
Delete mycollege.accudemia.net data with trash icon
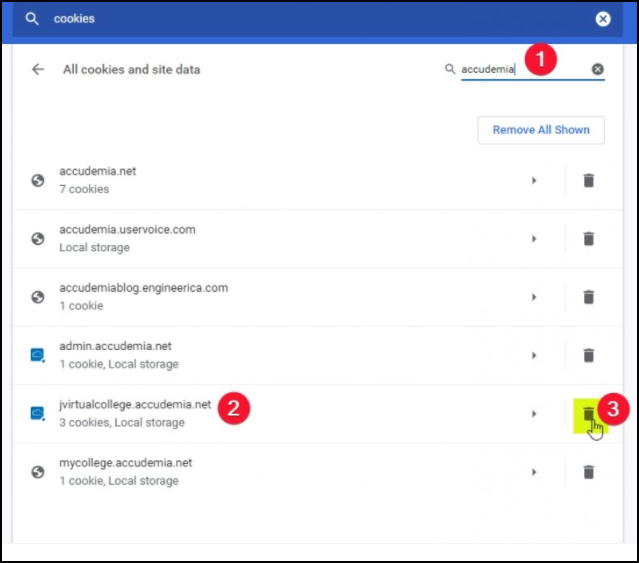(588, 472)
